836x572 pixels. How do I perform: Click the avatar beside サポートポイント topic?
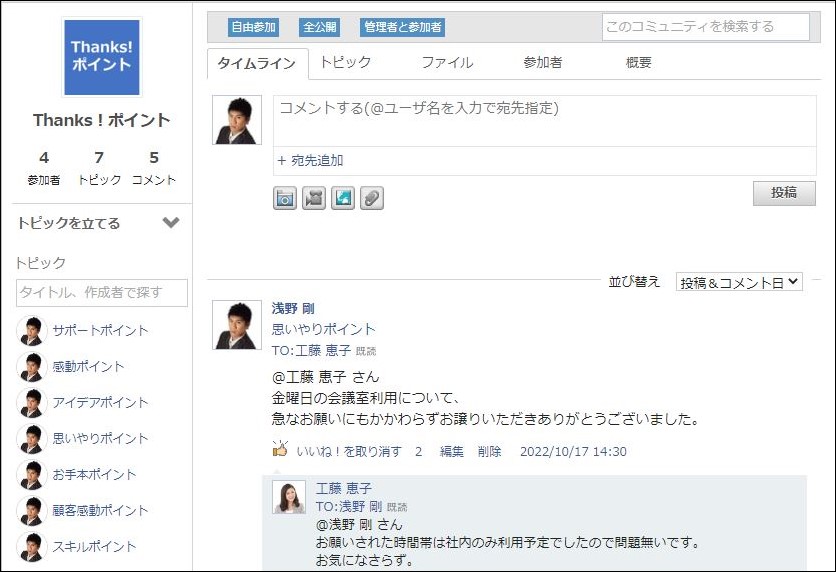[x=31, y=331]
